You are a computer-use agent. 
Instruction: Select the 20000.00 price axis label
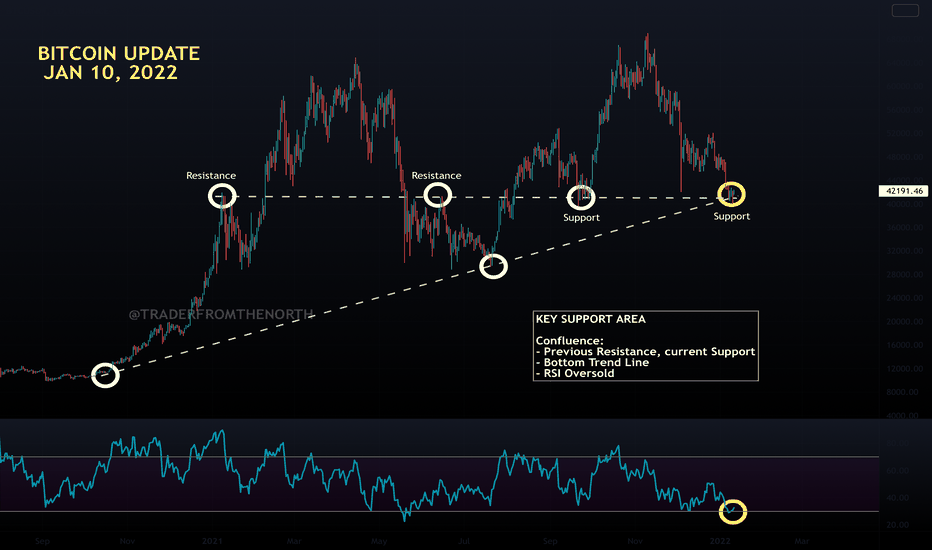(906, 322)
